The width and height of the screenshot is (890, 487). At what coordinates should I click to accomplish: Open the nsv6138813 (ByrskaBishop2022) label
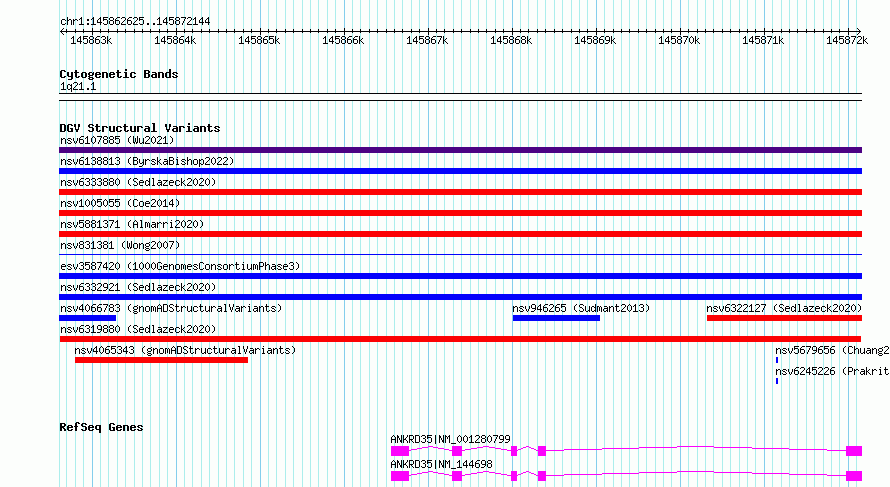(x=147, y=161)
